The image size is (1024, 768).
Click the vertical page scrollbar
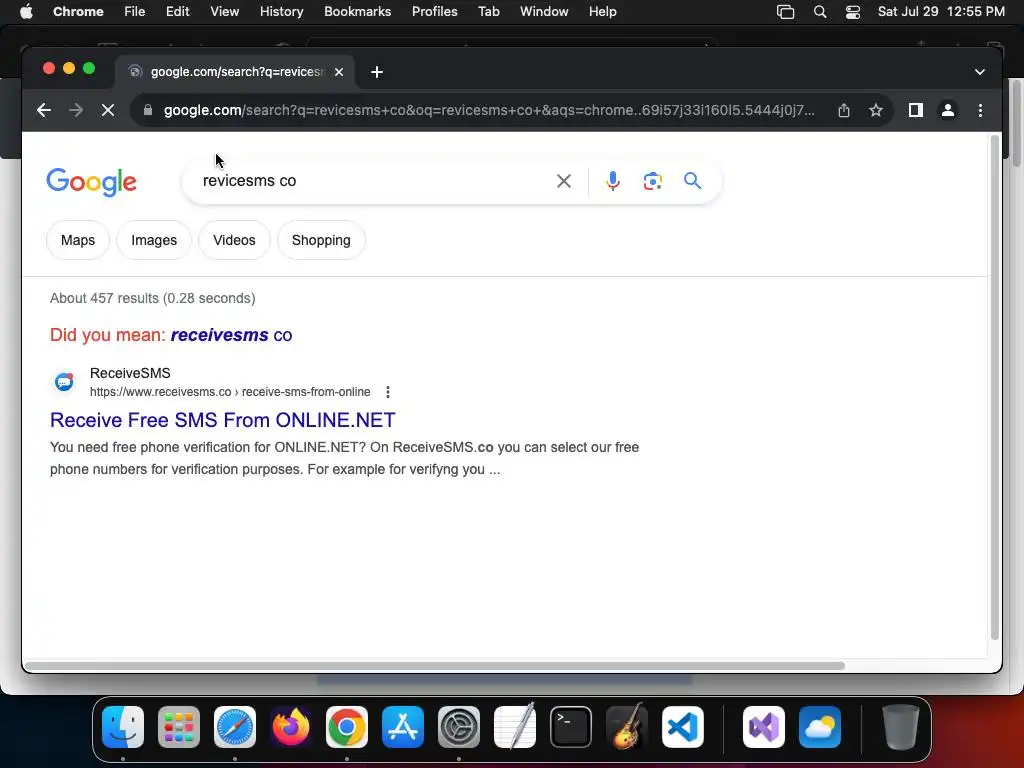[995, 387]
